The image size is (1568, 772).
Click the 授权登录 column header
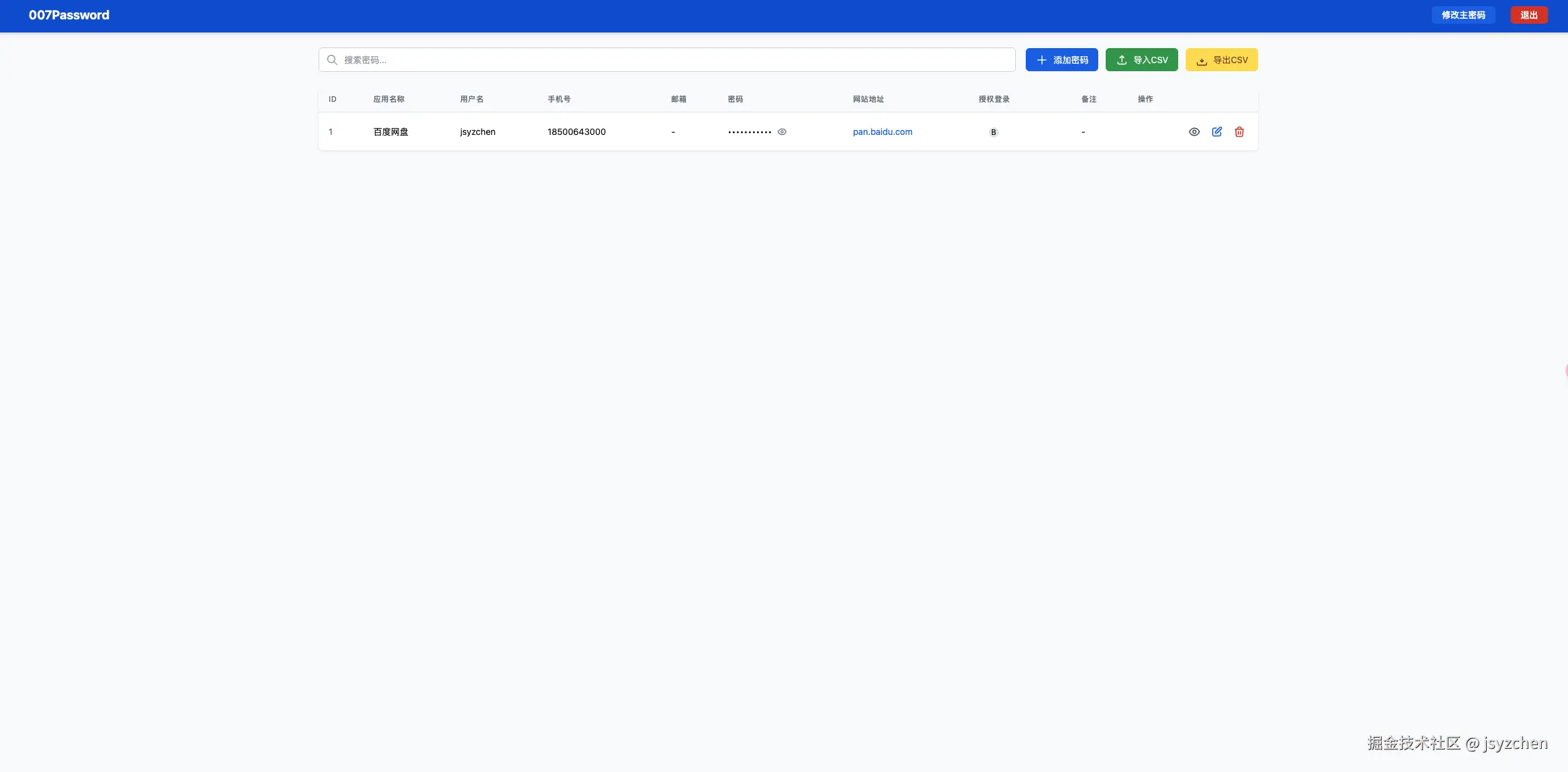(993, 99)
